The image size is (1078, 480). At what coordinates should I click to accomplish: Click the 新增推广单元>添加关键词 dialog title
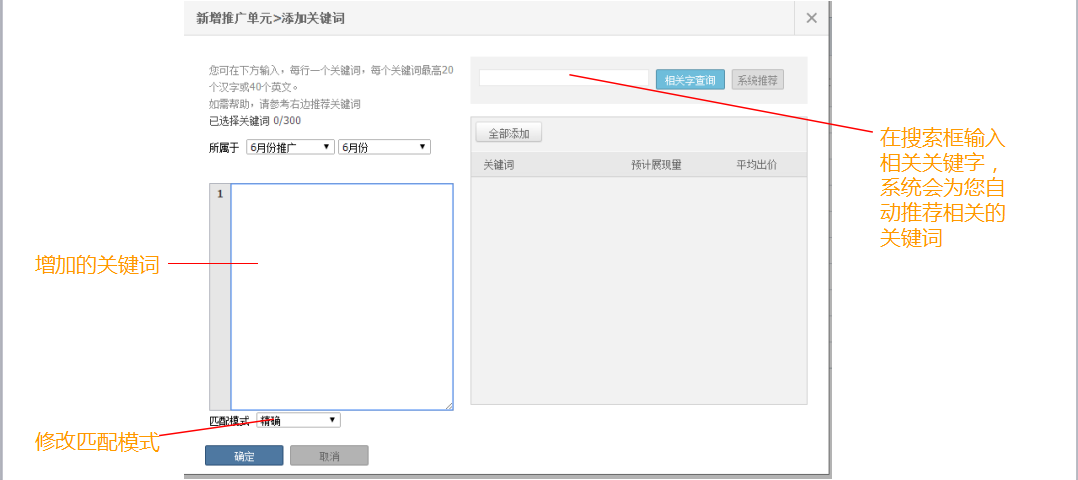pyautogui.click(x=271, y=18)
